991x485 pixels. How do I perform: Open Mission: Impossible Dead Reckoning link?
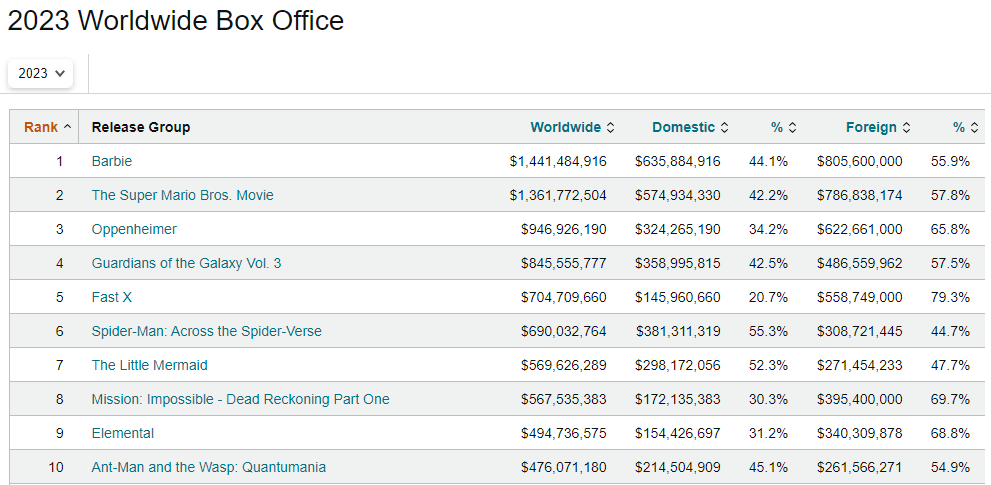click(240, 399)
